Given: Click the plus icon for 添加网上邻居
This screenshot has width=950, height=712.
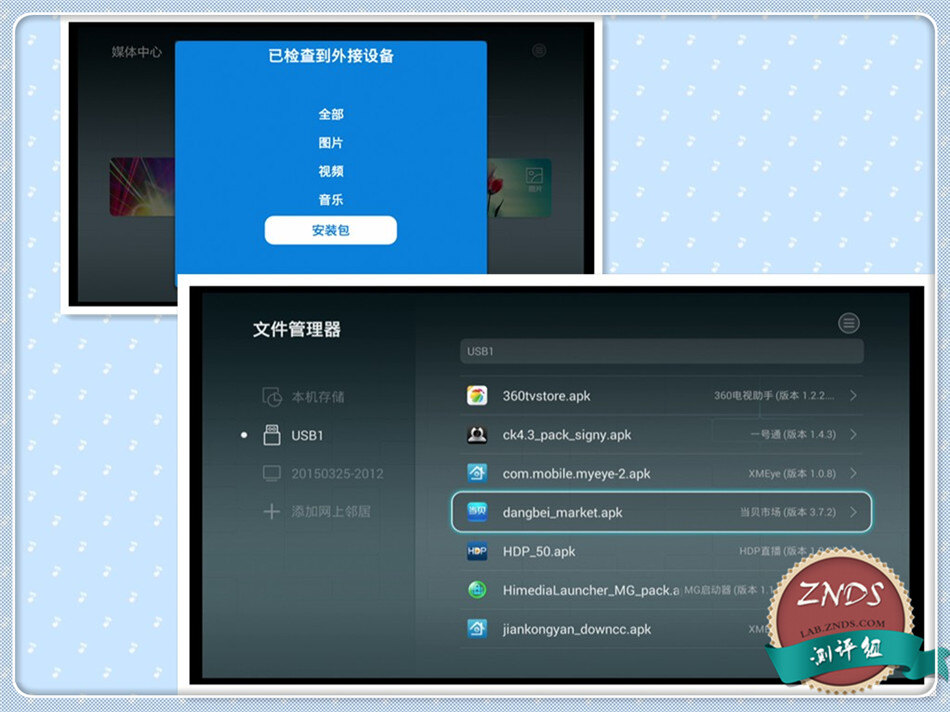Looking at the screenshot, I should pyautogui.click(x=271, y=512).
